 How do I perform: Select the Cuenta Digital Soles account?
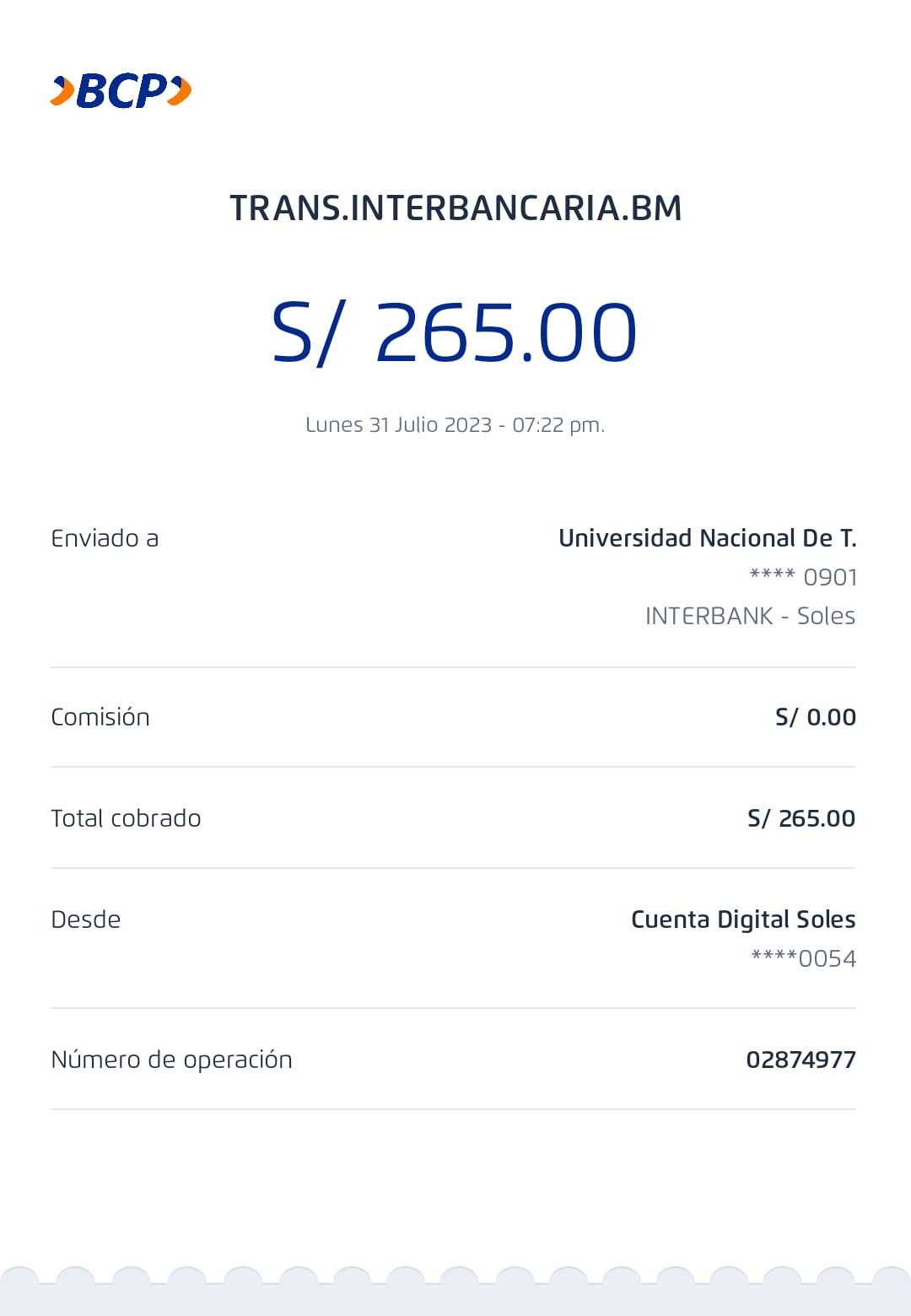[x=743, y=920]
